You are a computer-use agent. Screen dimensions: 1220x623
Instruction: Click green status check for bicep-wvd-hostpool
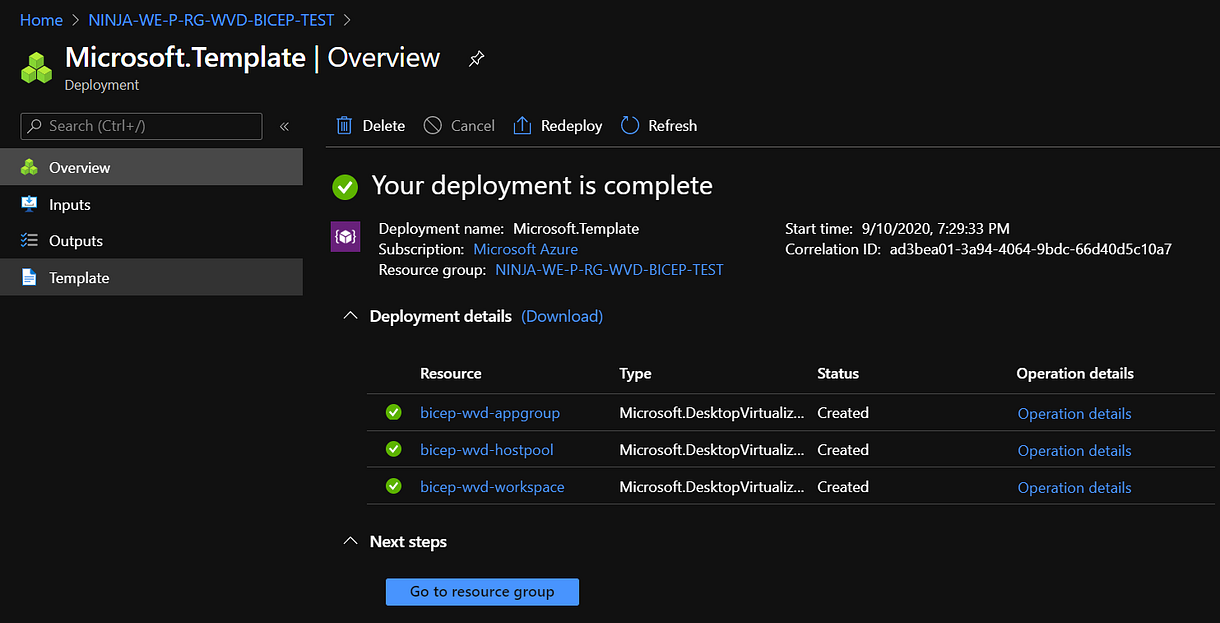click(394, 449)
